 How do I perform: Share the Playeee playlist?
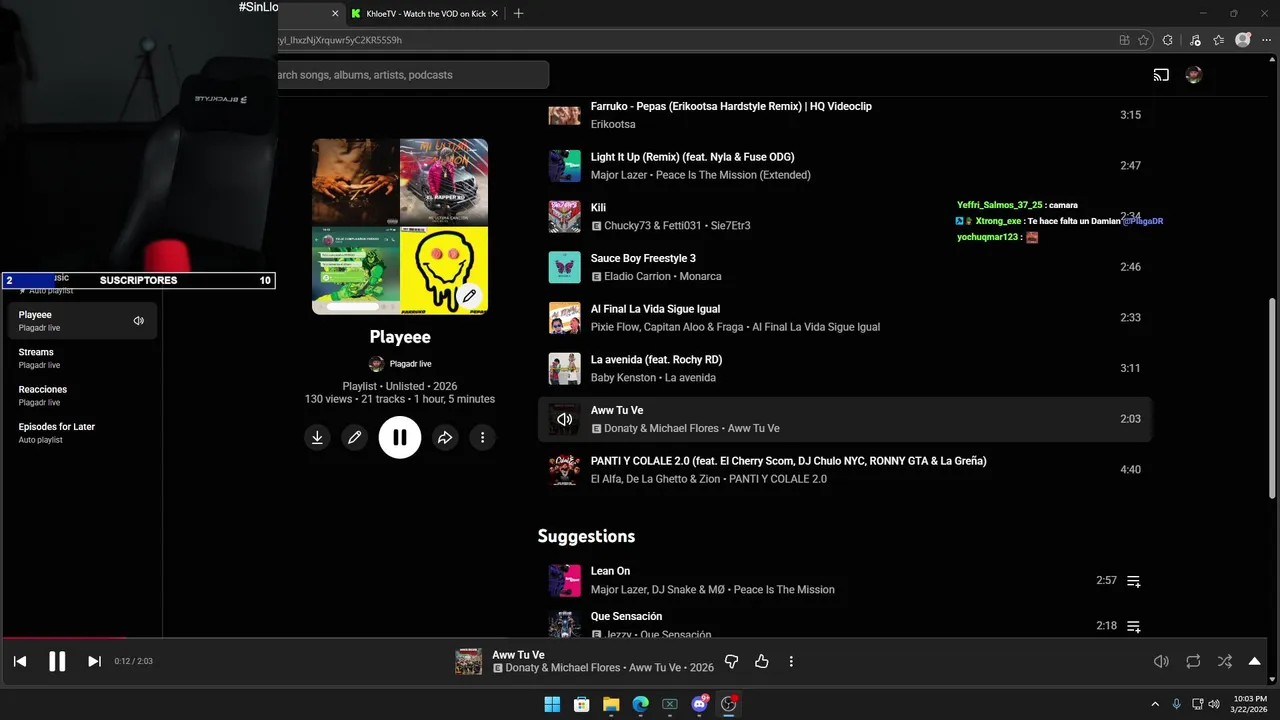[445, 437]
